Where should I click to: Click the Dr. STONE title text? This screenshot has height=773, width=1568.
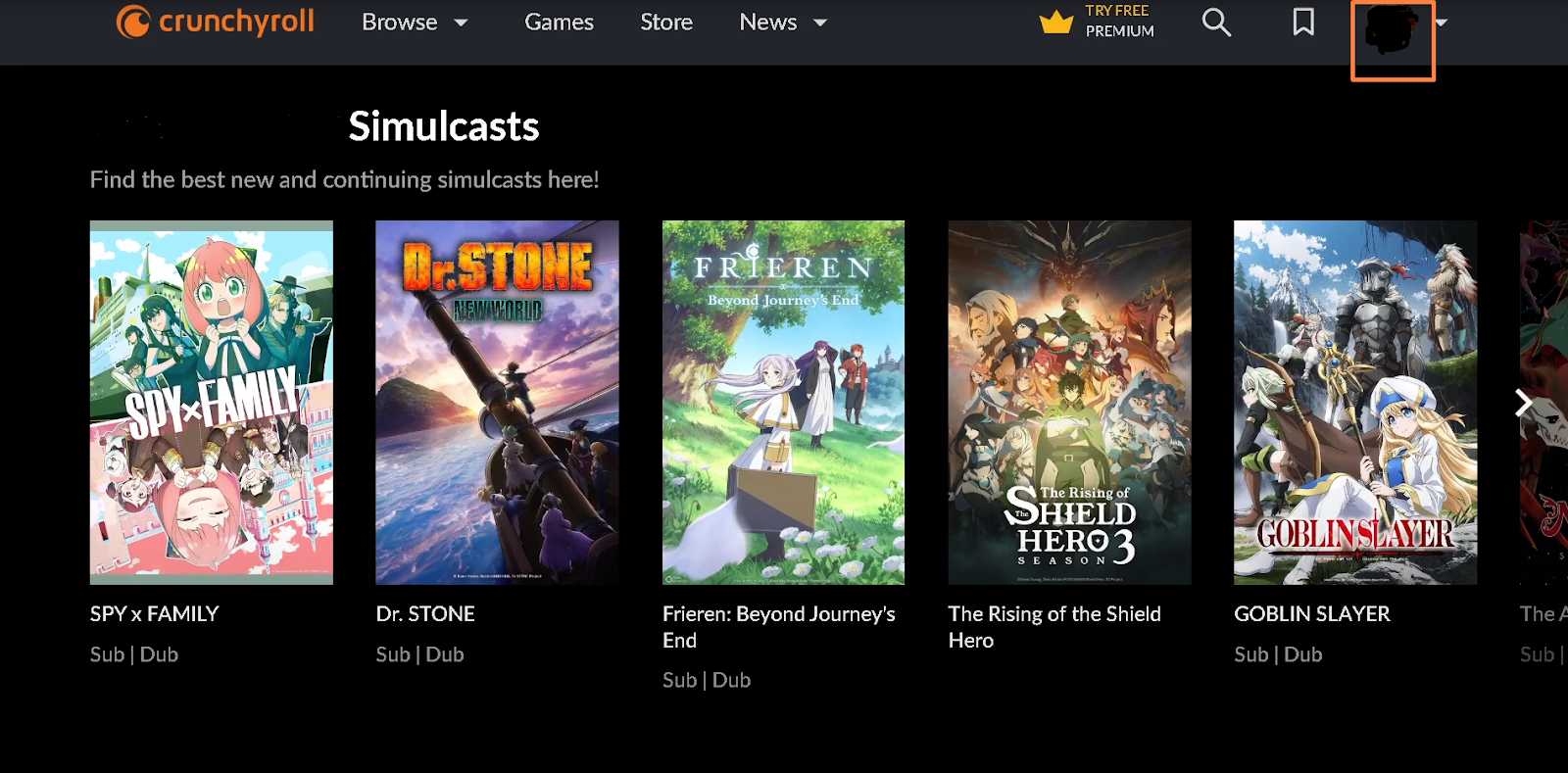pos(425,613)
